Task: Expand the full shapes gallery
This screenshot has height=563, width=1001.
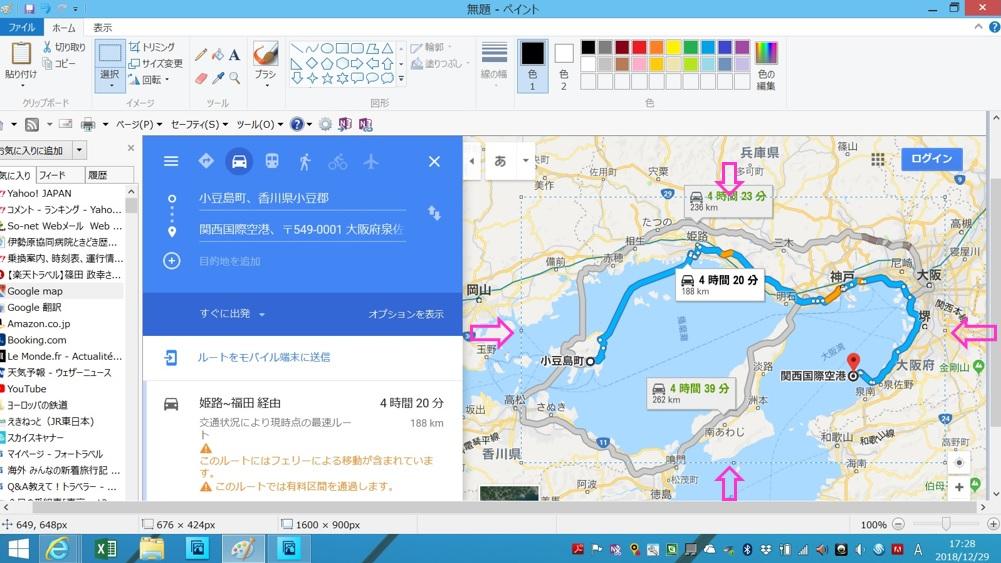Action: (401, 79)
